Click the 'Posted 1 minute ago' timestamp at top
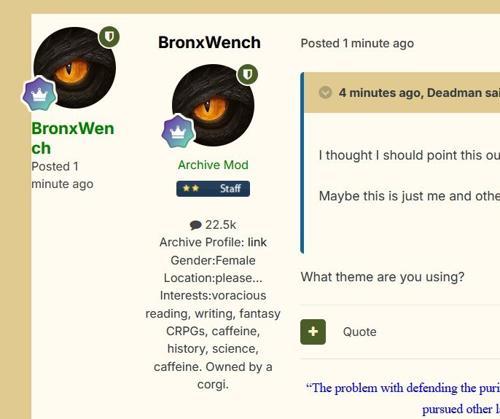The image size is (500, 419). coord(357,43)
